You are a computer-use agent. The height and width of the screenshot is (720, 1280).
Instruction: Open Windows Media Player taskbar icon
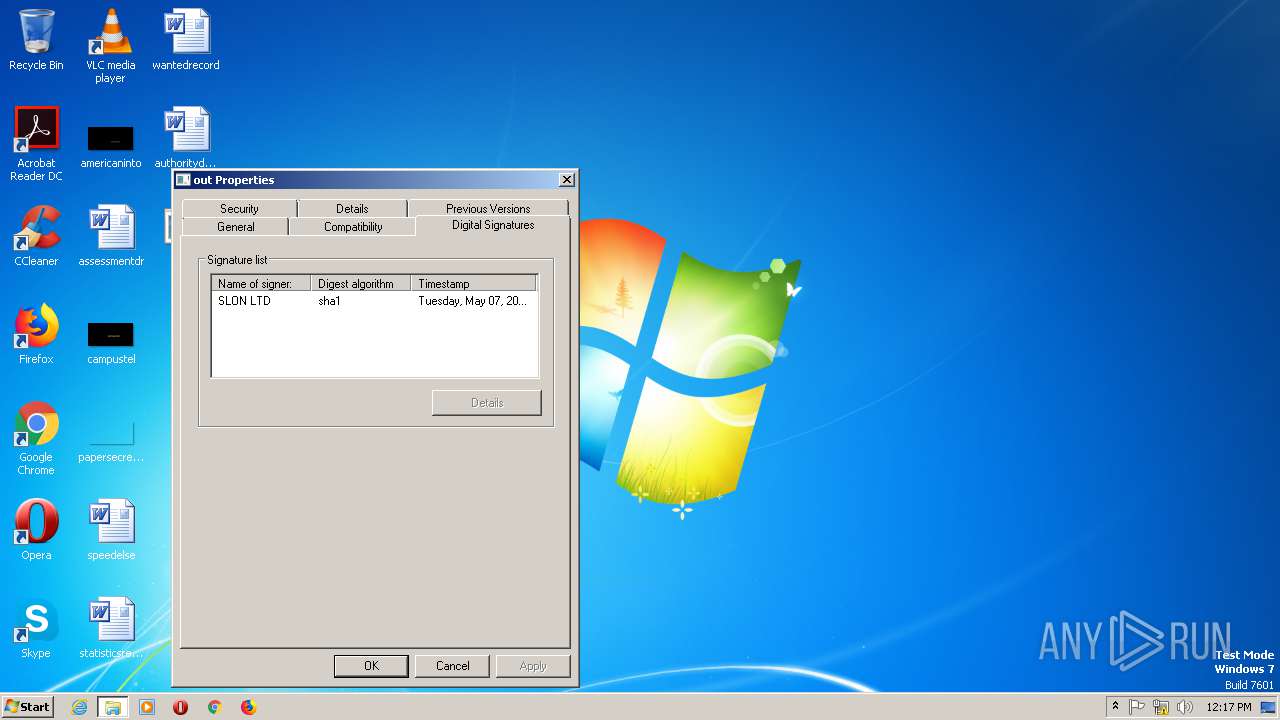click(146, 707)
